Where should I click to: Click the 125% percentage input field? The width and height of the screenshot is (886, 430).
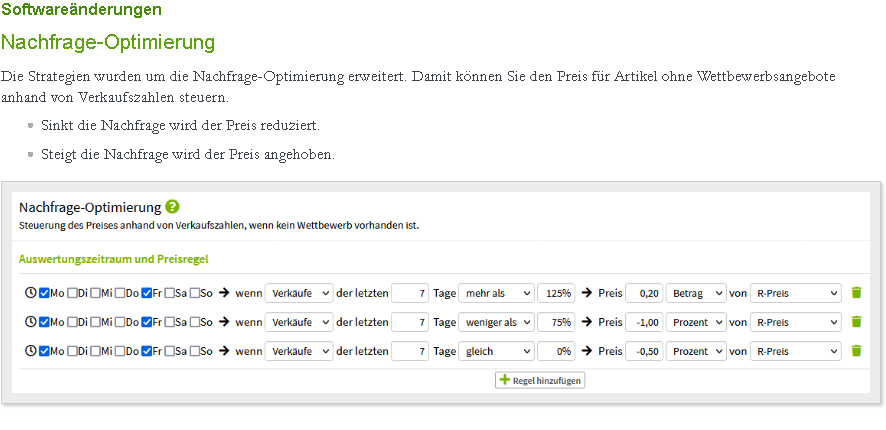pyautogui.click(x=556, y=293)
